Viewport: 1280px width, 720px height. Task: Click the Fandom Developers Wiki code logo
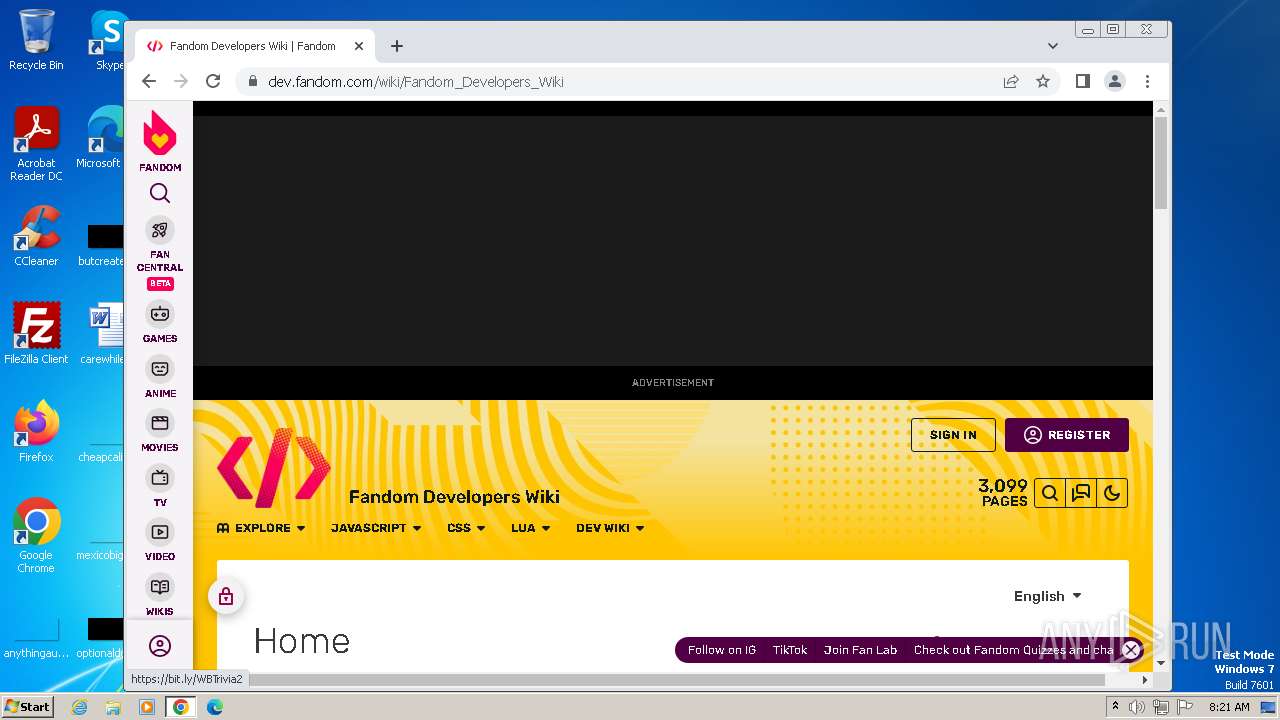click(274, 467)
